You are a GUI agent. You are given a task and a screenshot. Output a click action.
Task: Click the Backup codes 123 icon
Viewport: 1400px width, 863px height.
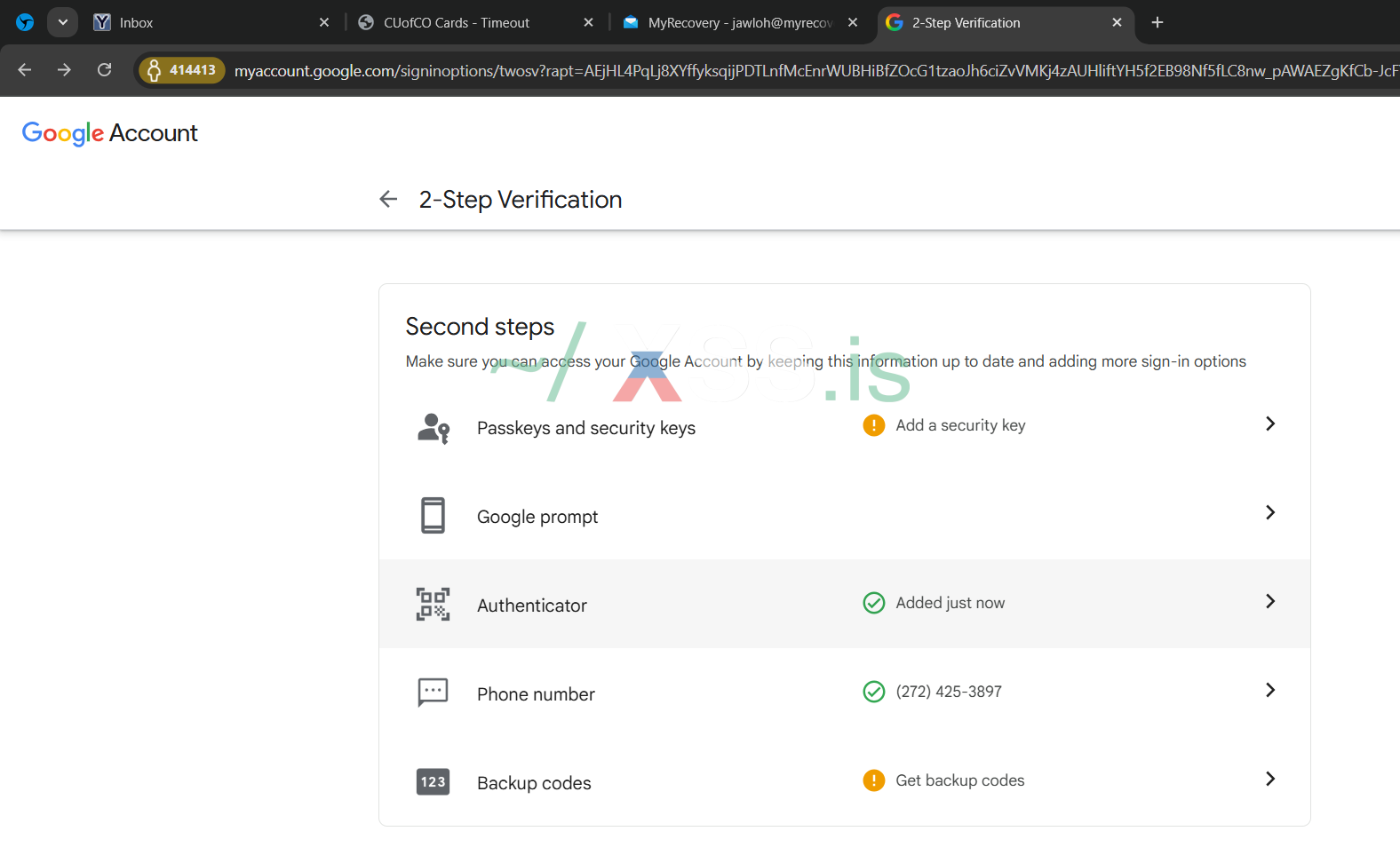434,782
